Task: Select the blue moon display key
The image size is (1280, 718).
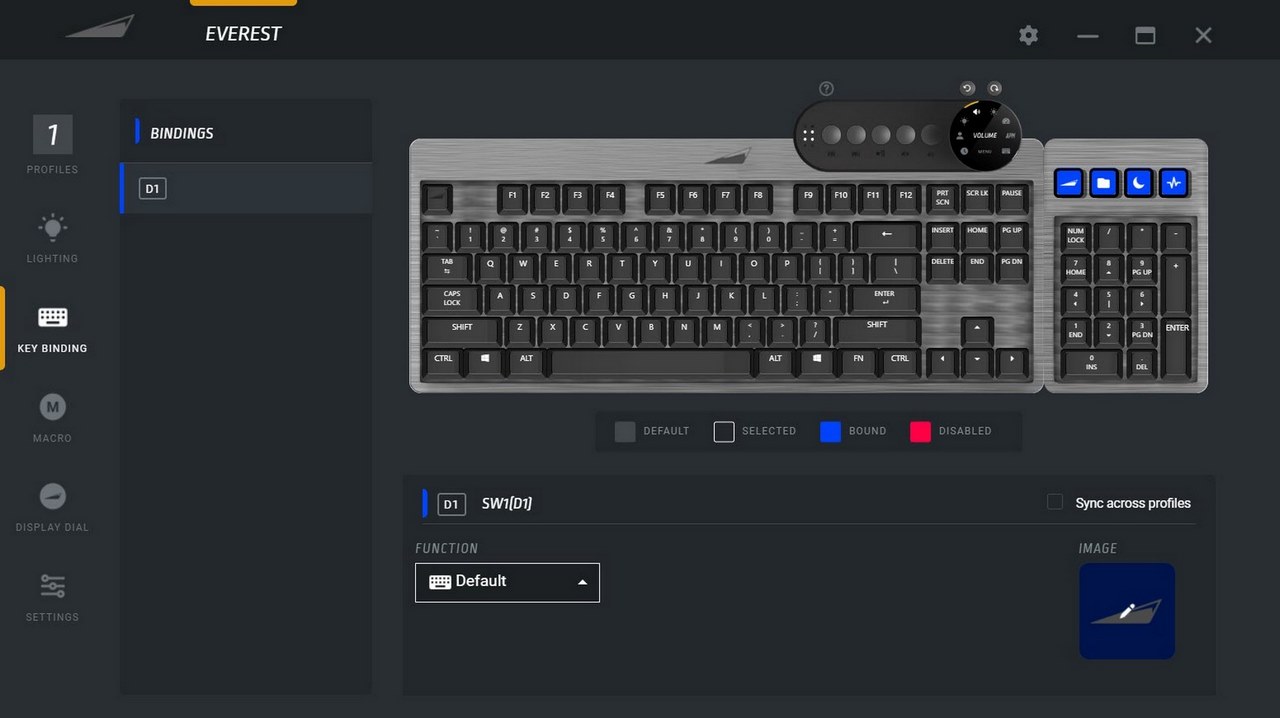Action: 1138,184
